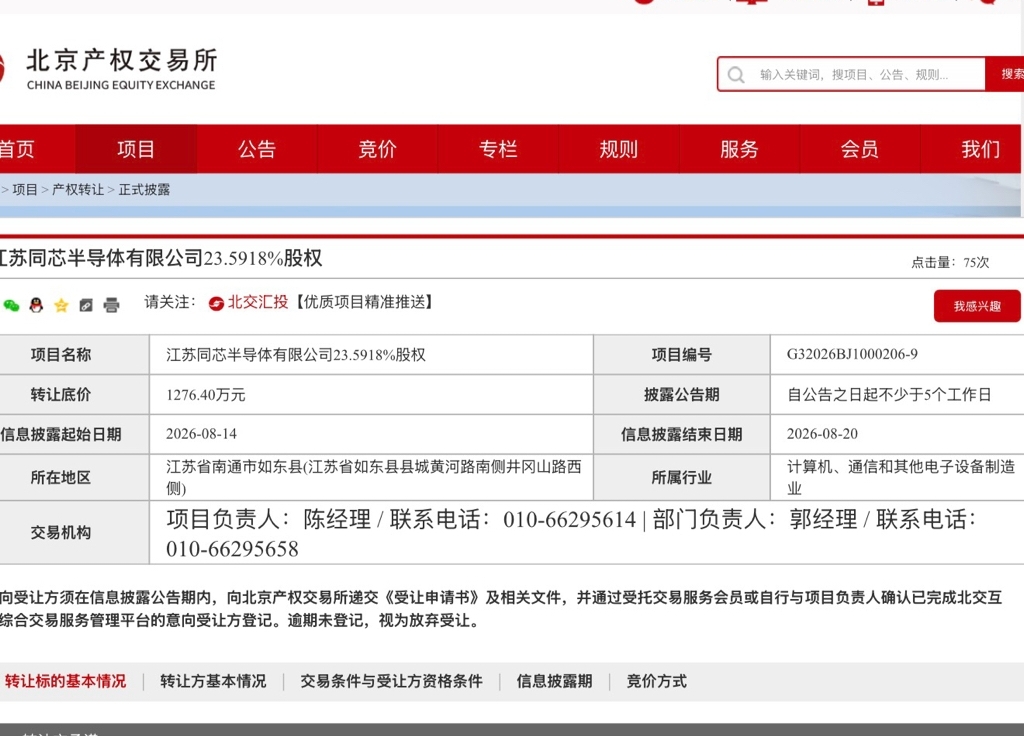This screenshot has width=1024, height=736.
Task: Click the 信息披露起始日期 row label
Action: tap(61, 434)
